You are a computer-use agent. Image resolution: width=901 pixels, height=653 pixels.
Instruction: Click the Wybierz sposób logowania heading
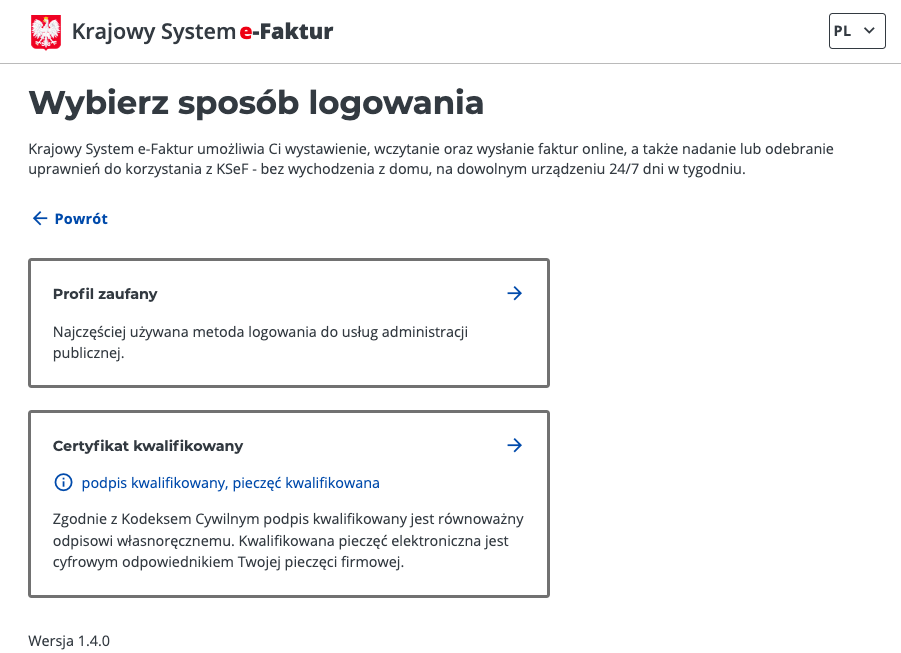256,103
